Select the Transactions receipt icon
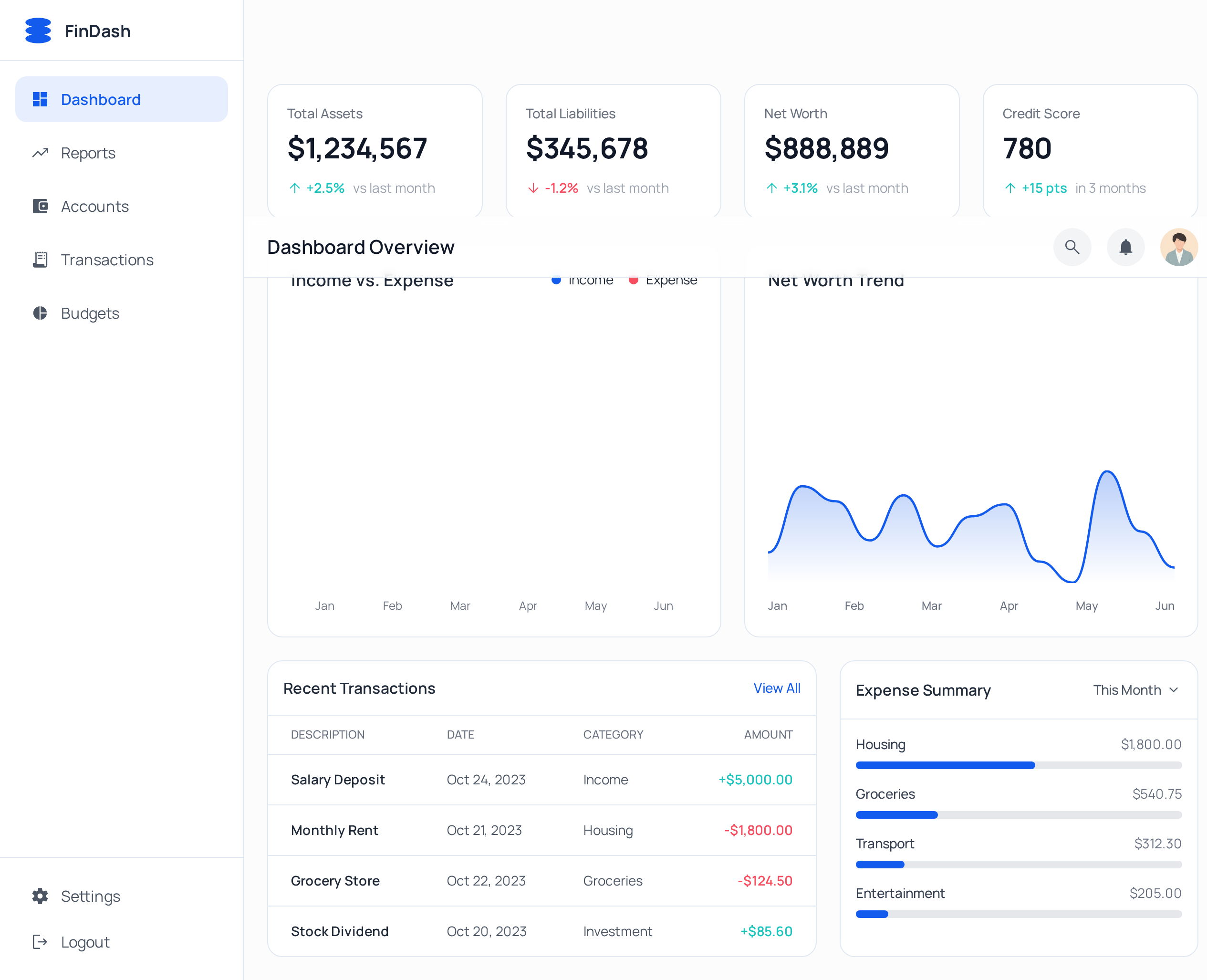This screenshot has width=1207, height=980. tap(40, 259)
